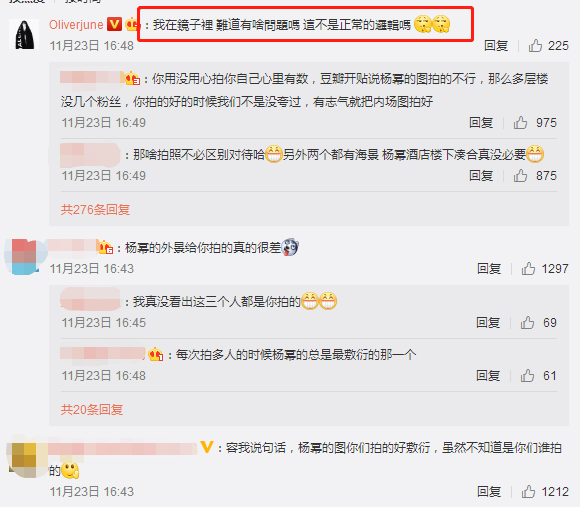Like the 16:45 reply with 69 likes
Screen dimensions: 580x507
tap(527, 322)
